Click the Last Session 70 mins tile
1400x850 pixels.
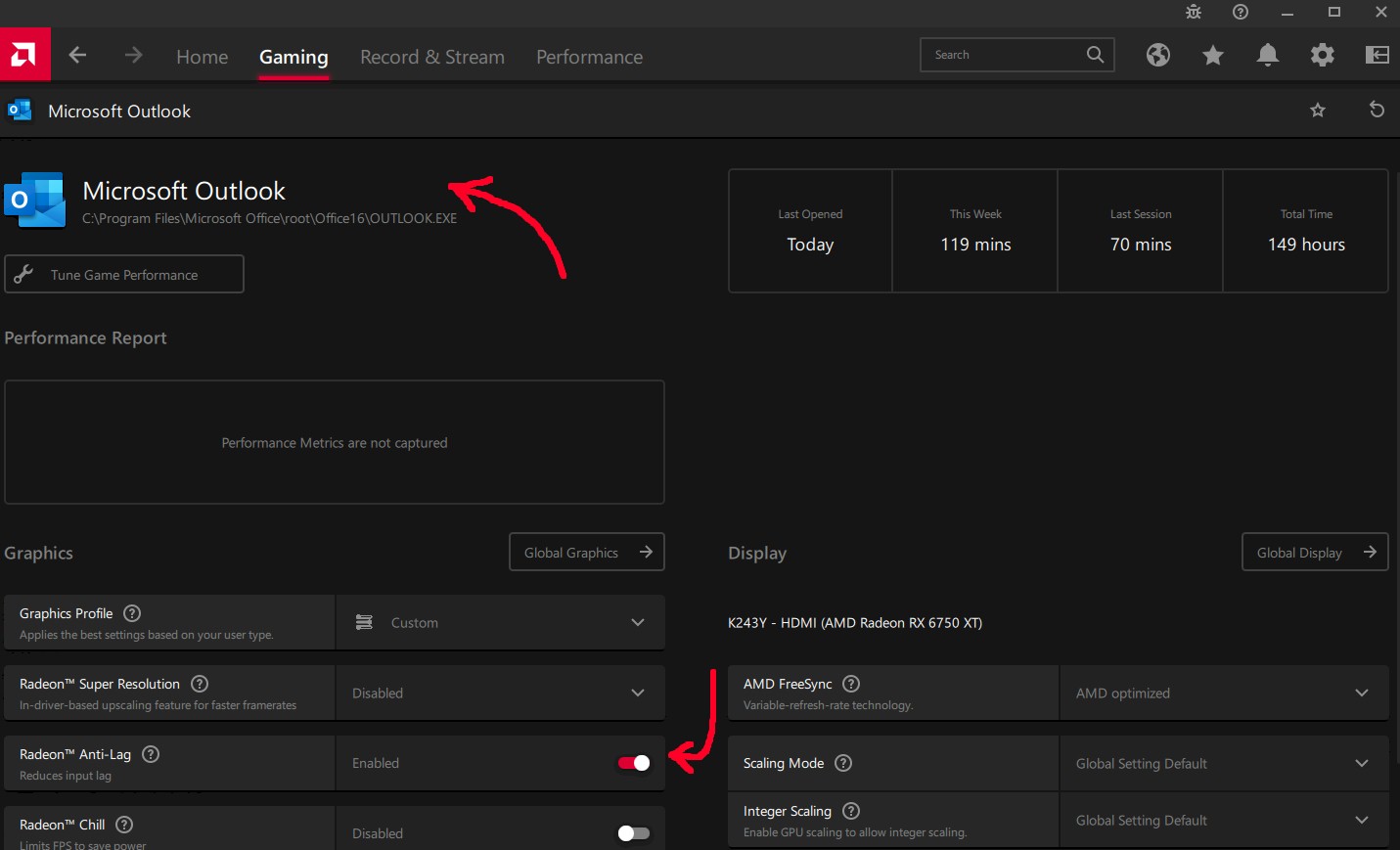click(x=1141, y=231)
